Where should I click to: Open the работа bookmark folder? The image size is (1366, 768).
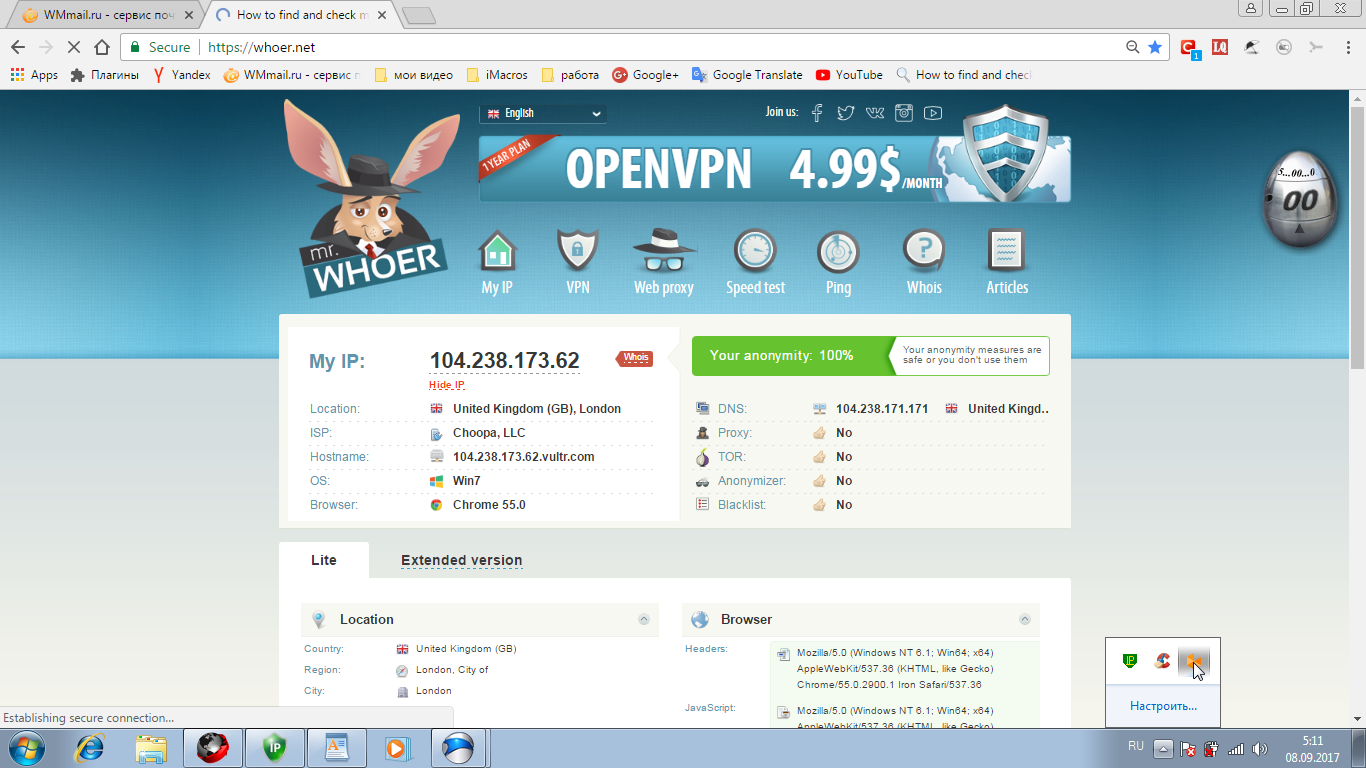click(570, 75)
